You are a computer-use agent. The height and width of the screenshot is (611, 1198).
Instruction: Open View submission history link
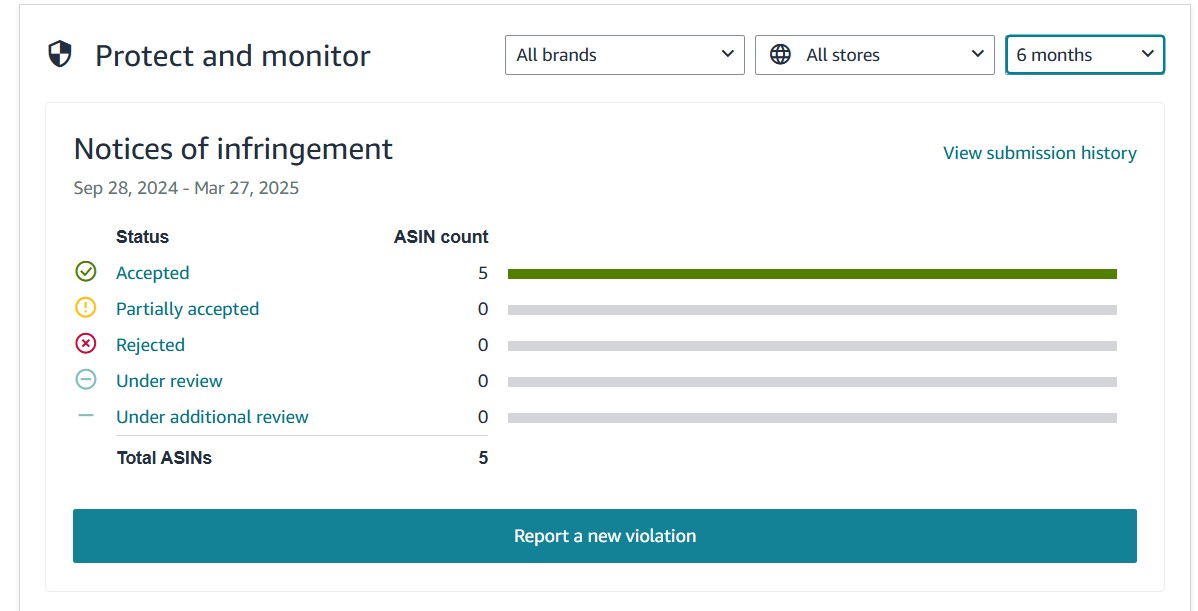click(1040, 153)
